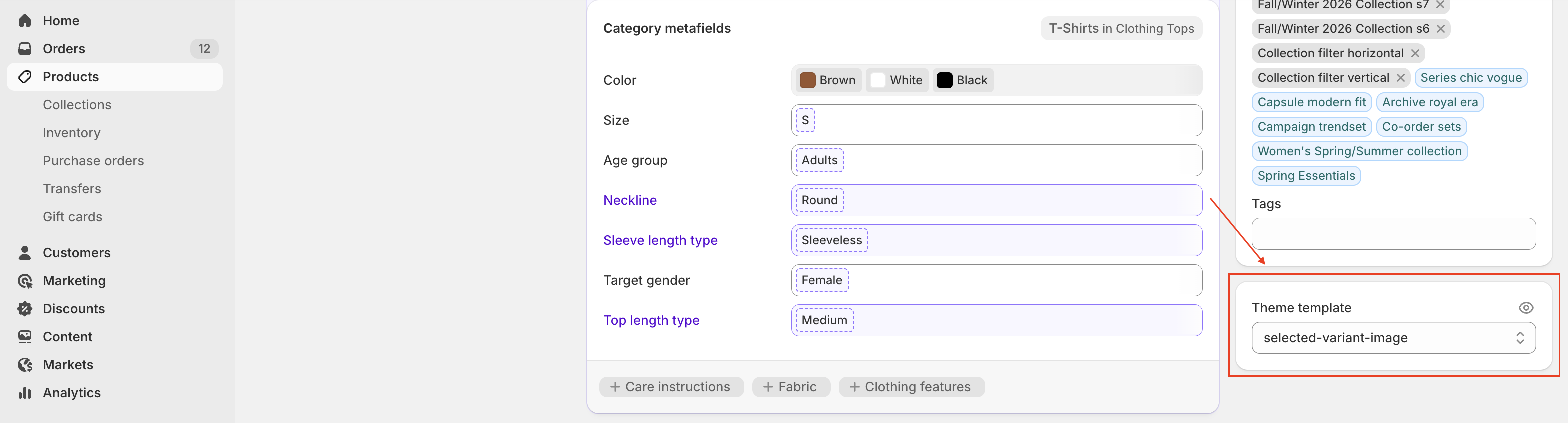Click the Analytics bar chart icon
1568x423 pixels.
coord(25,392)
